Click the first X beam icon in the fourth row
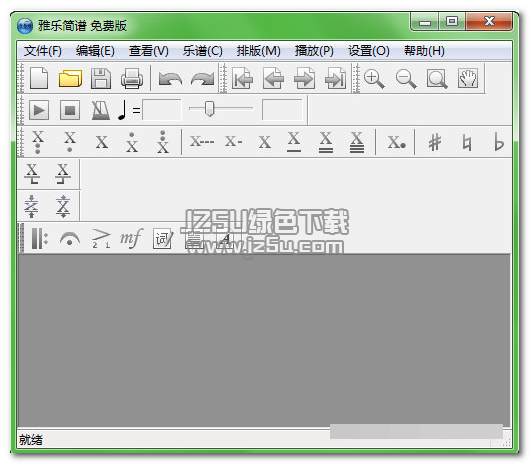 (x=32, y=174)
